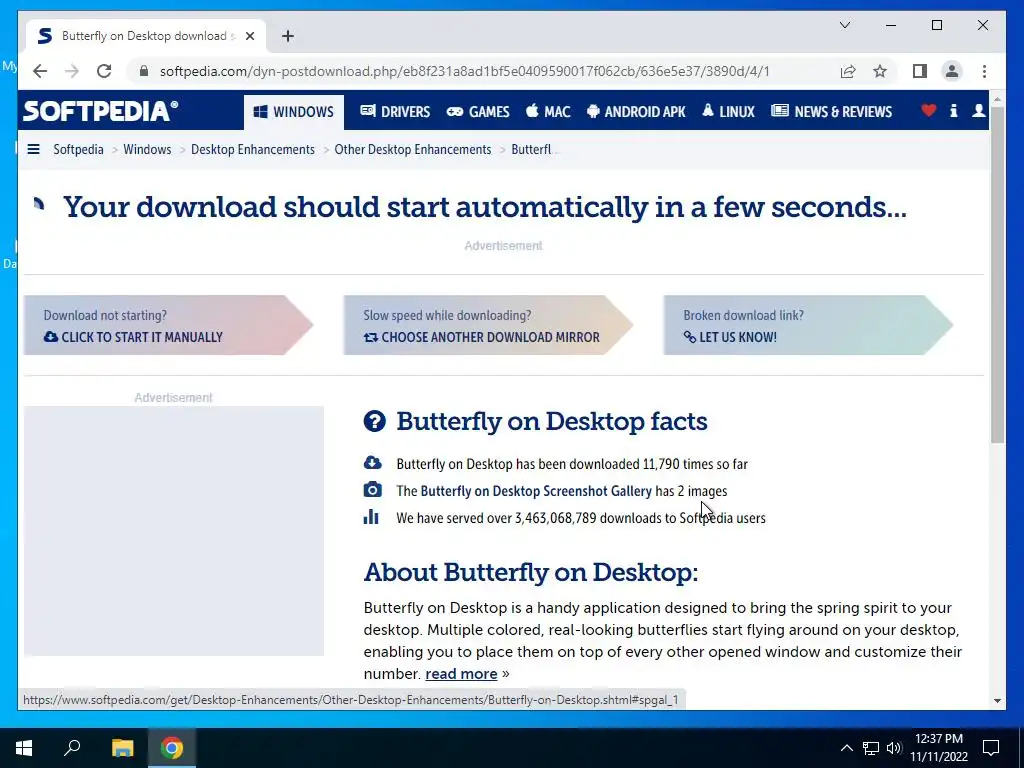Screen dimensions: 1024x768
Task: Click the Softpedia logo
Action: (101, 111)
